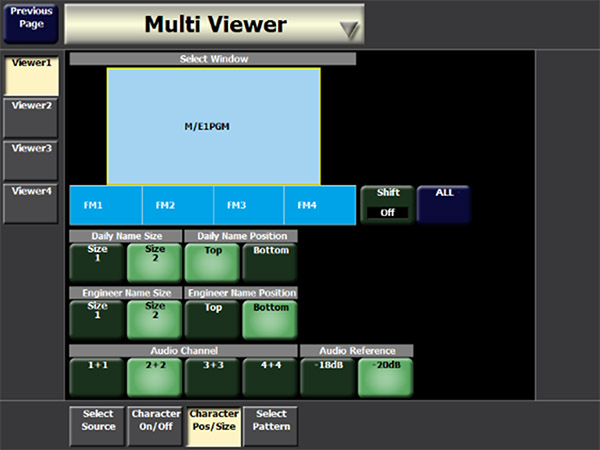Open the Viewer4 tab
Screen dimensions: 600x450
pyautogui.click(x=32, y=203)
